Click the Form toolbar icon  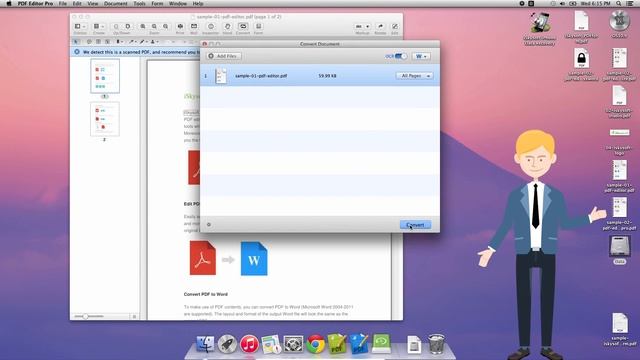click(x=258, y=27)
